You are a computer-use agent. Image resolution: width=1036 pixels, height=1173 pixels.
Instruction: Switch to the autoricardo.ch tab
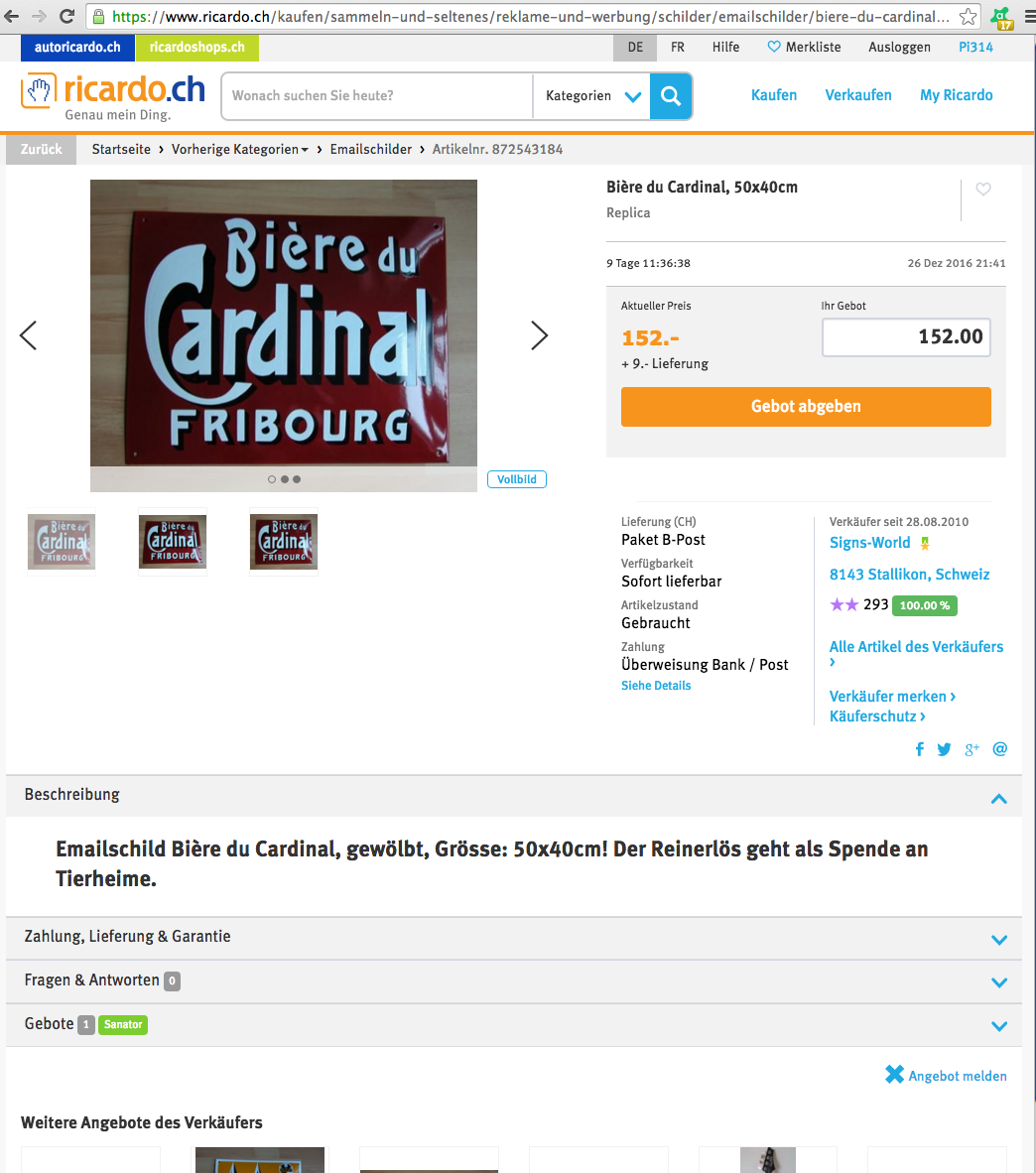point(77,47)
